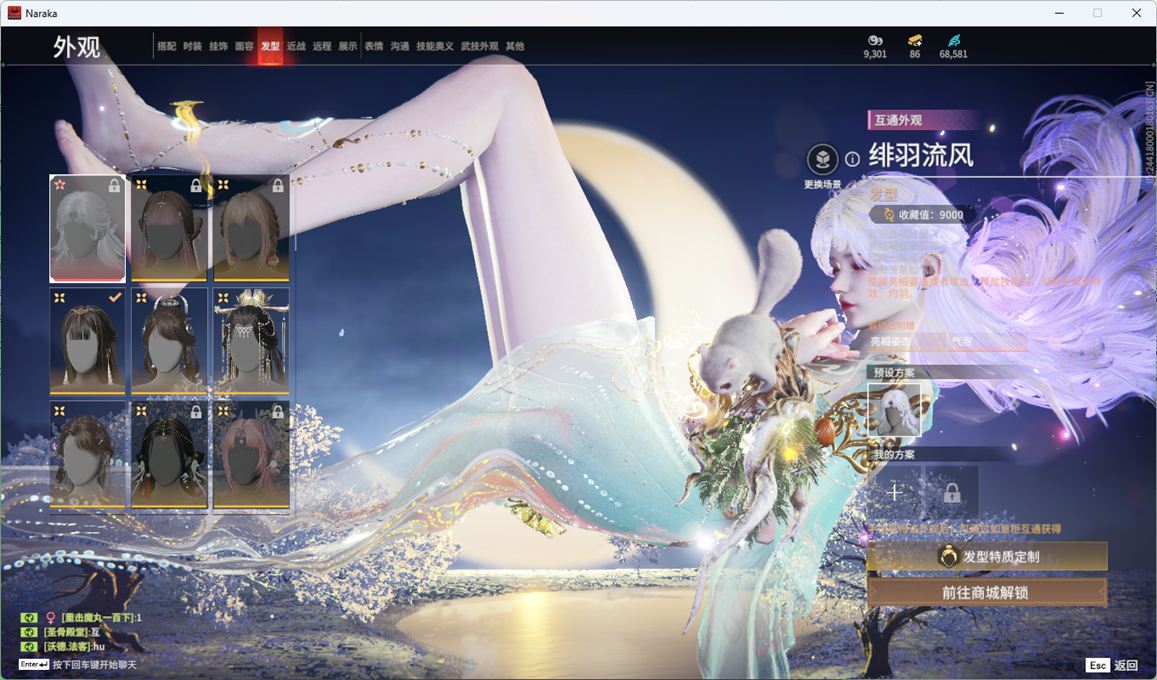1157x680 pixels.
Task: Open the 武技外观 tab
Action: (x=480, y=46)
